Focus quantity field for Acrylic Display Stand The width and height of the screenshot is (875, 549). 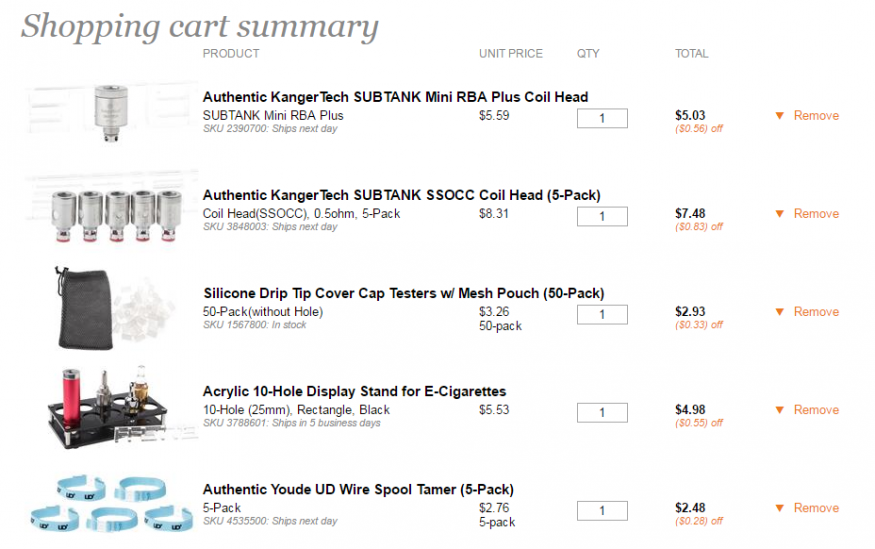pyautogui.click(x=602, y=412)
